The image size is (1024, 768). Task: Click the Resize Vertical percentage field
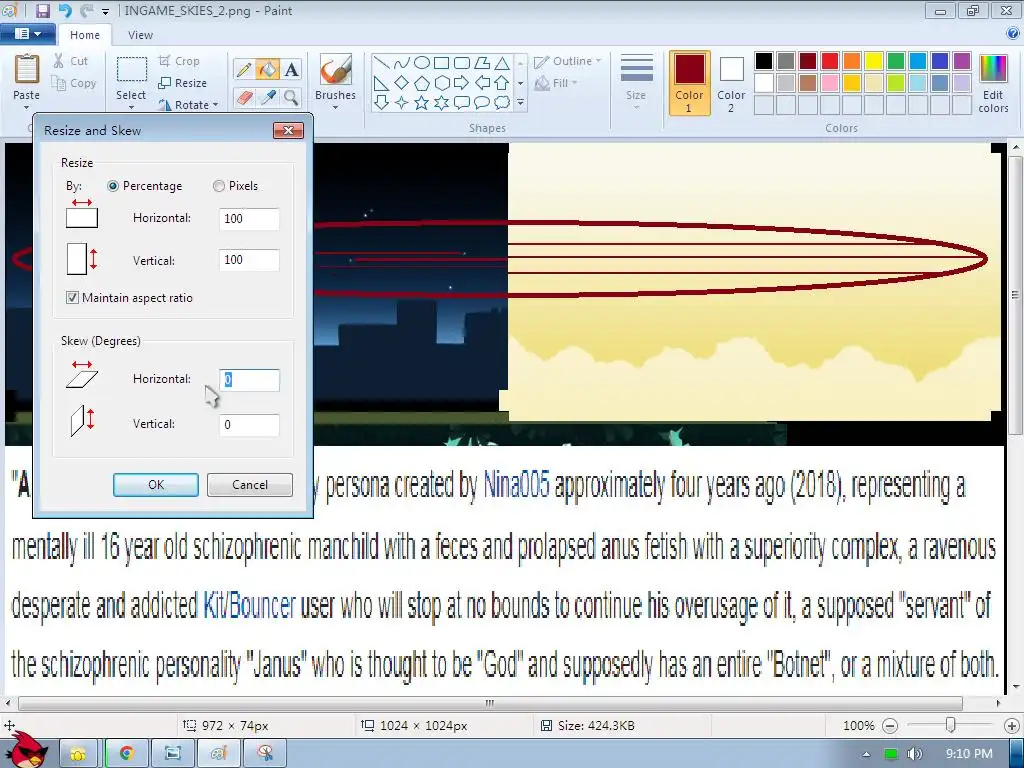[x=249, y=260]
